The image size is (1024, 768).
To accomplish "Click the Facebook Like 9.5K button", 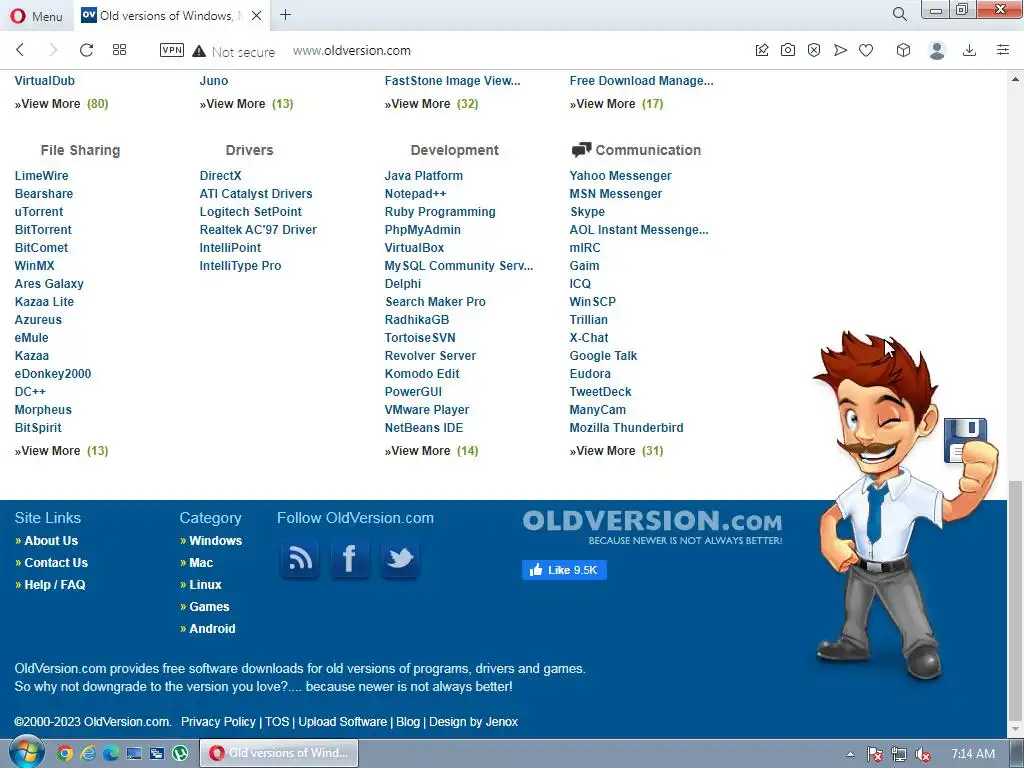I will (564, 569).
